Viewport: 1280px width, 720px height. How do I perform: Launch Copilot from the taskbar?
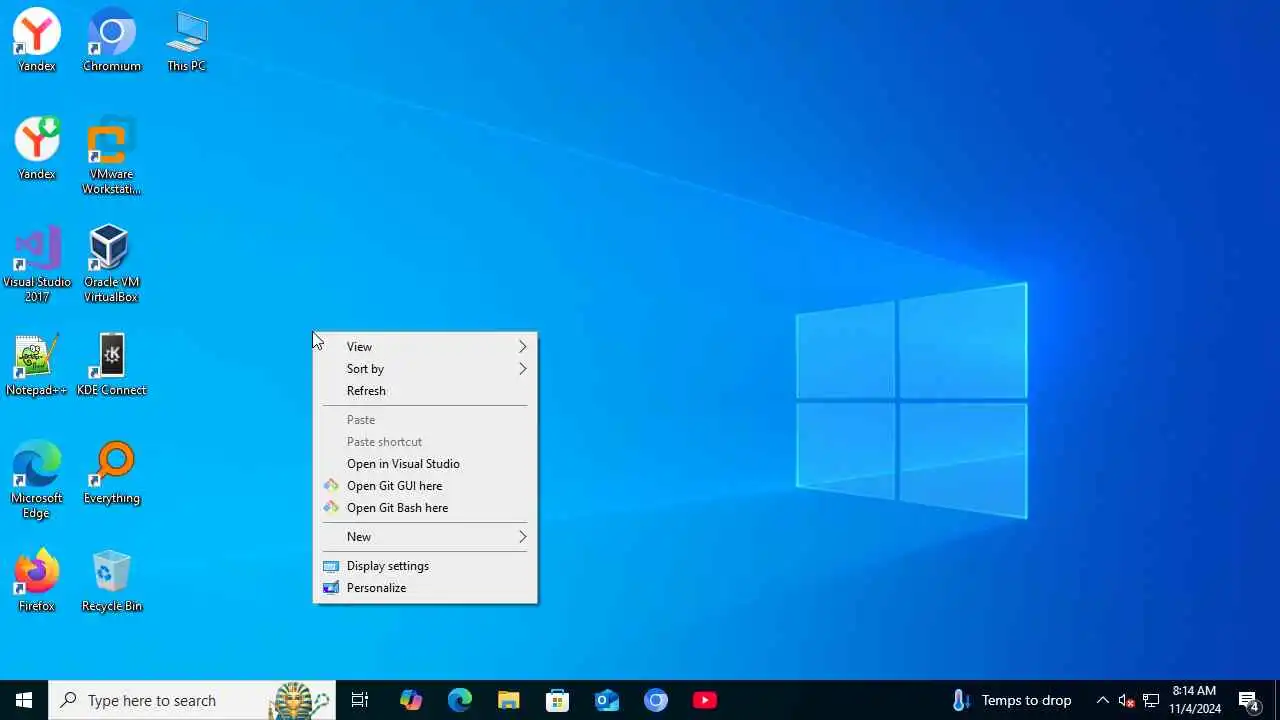point(411,700)
